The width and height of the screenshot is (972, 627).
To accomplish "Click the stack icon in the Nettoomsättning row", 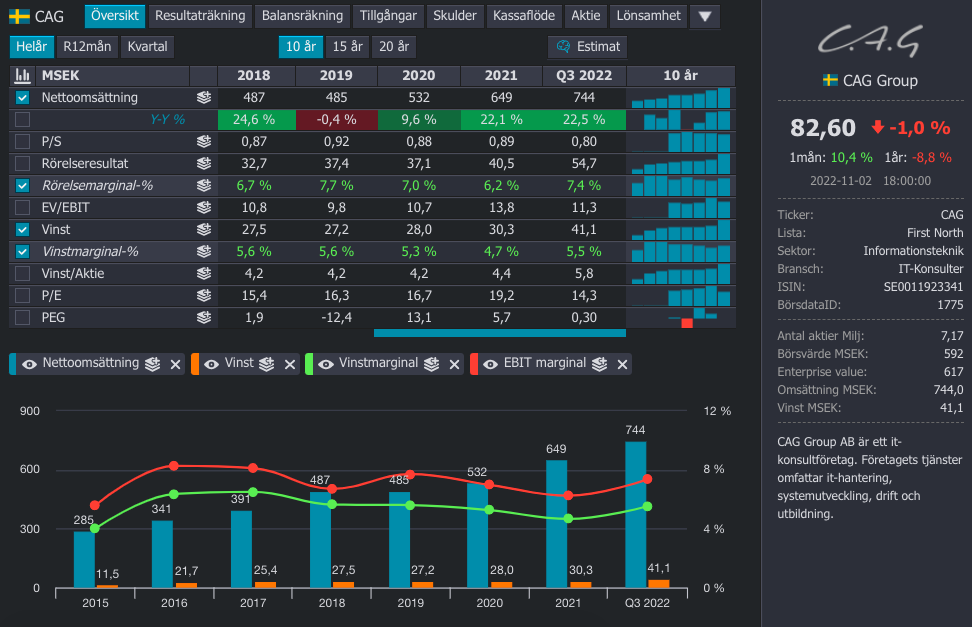I will pyautogui.click(x=204, y=98).
